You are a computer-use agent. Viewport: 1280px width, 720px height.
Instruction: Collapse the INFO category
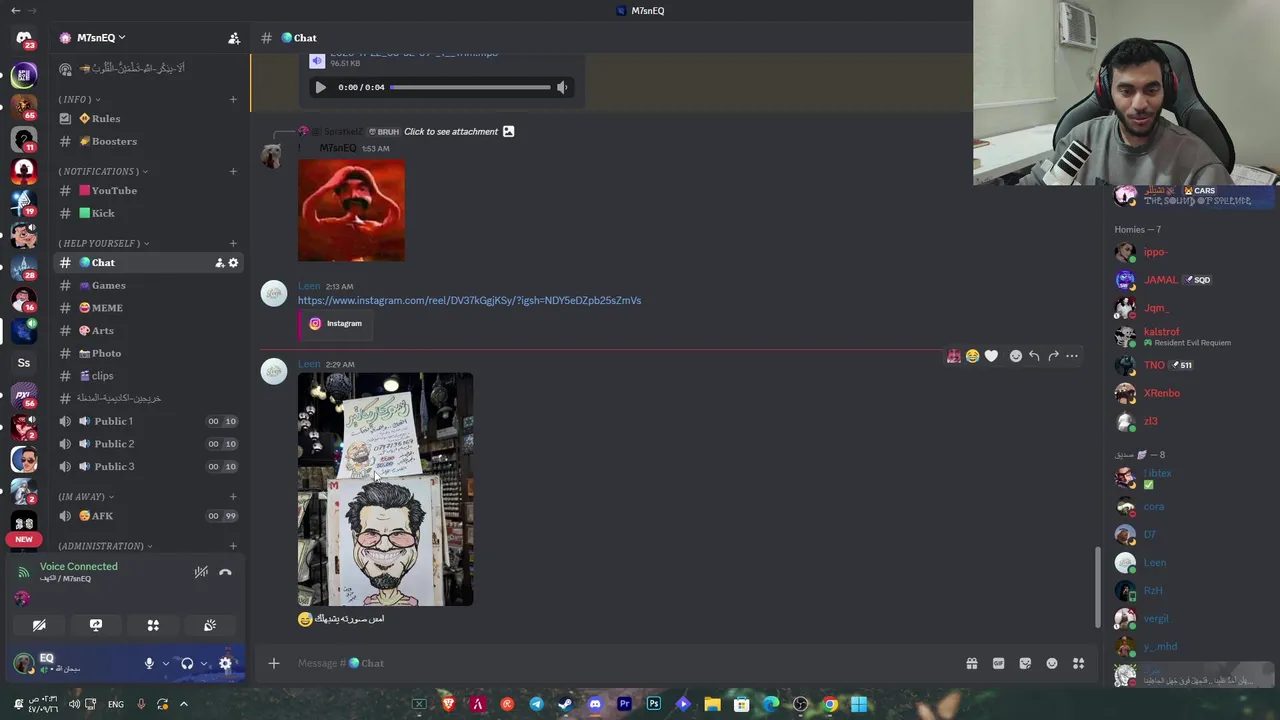pyautogui.click(x=80, y=99)
